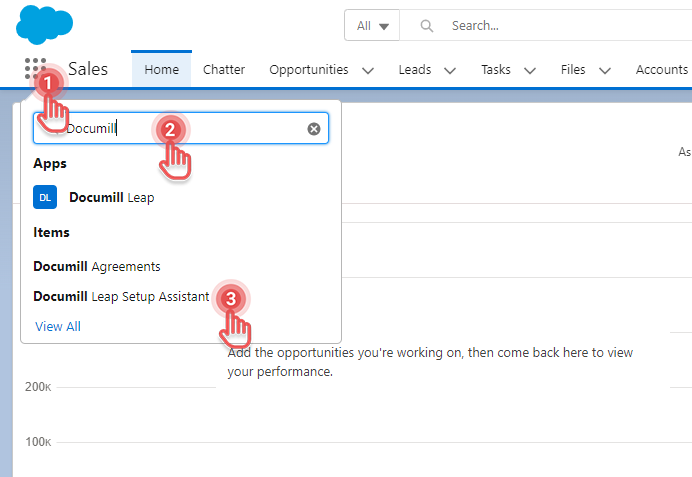This screenshot has height=477, width=692.
Task: Click the View All link
Action: point(58,327)
